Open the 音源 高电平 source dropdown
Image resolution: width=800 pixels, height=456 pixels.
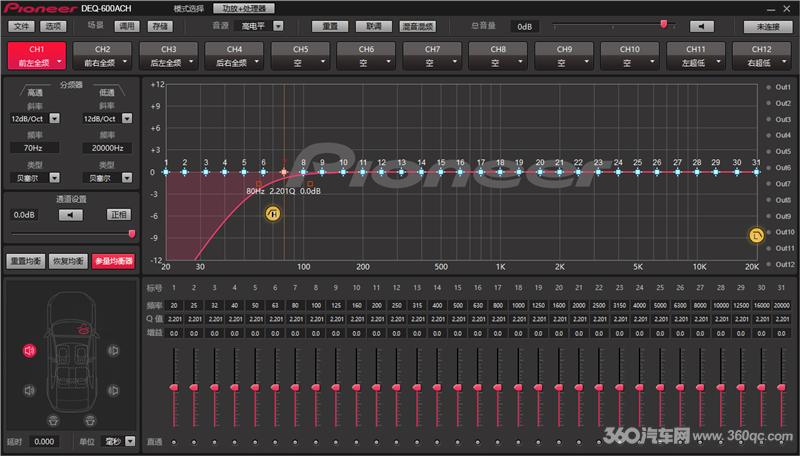pyautogui.click(x=278, y=26)
